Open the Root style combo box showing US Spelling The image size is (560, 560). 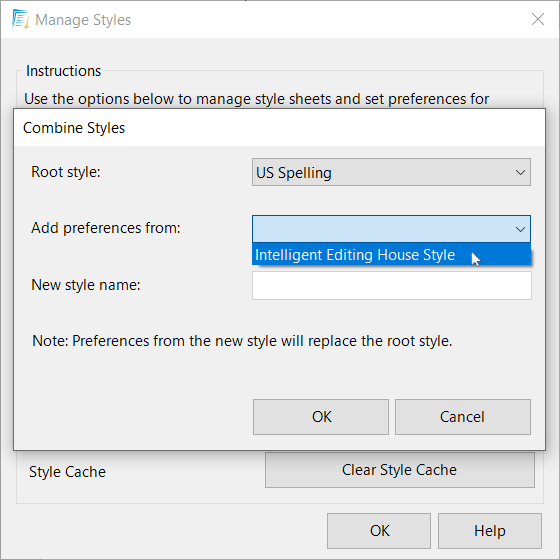click(x=391, y=172)
